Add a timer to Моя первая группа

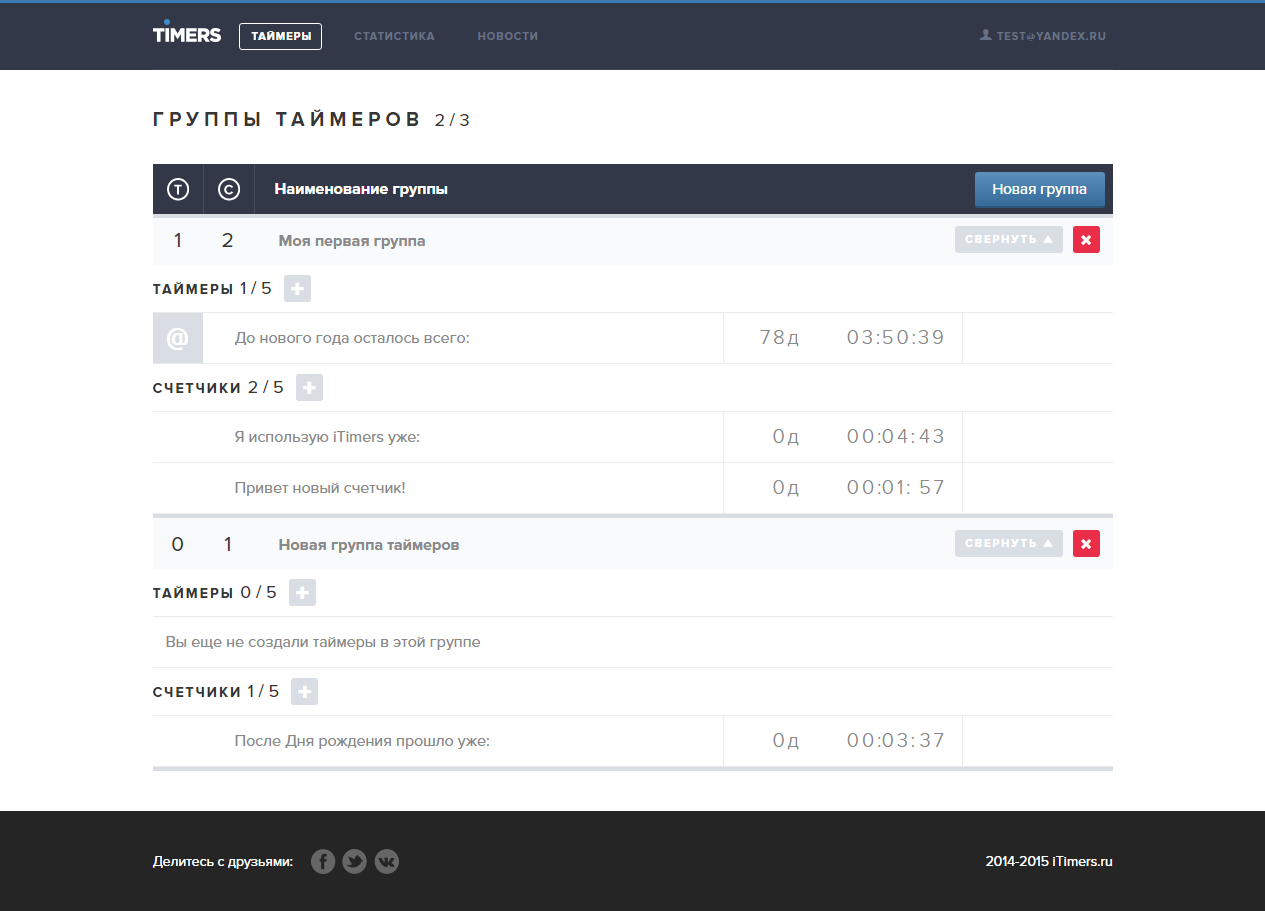297,289
